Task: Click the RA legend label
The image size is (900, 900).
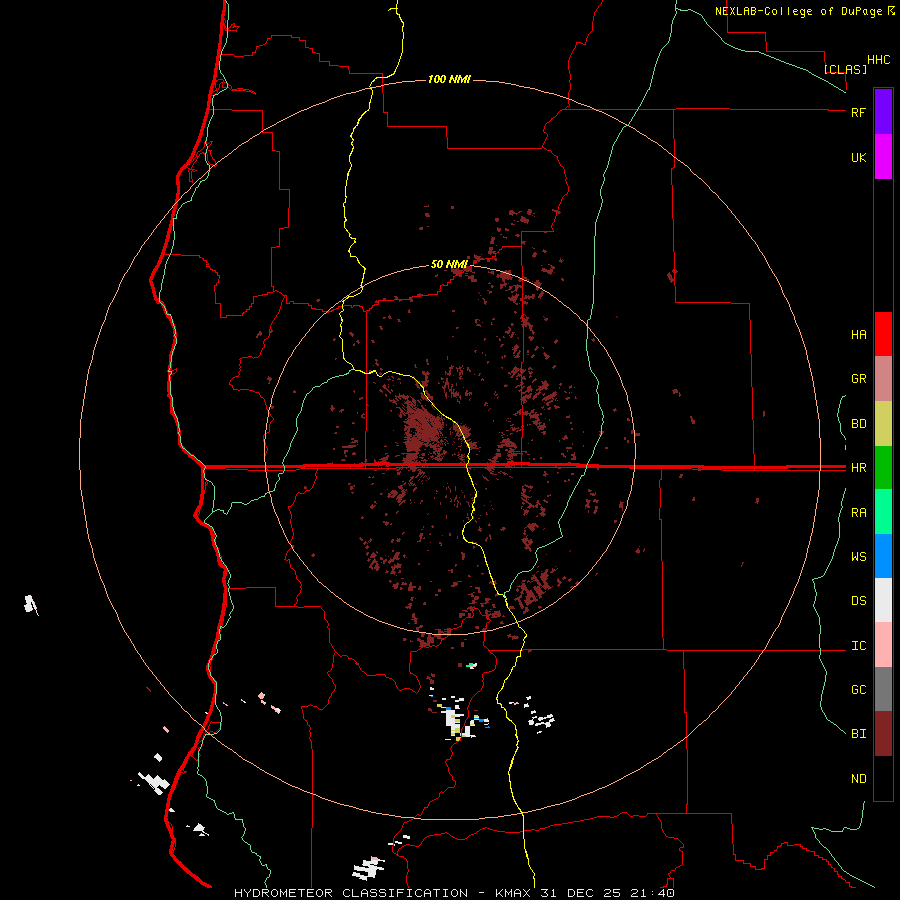Action: coord(858,513)
